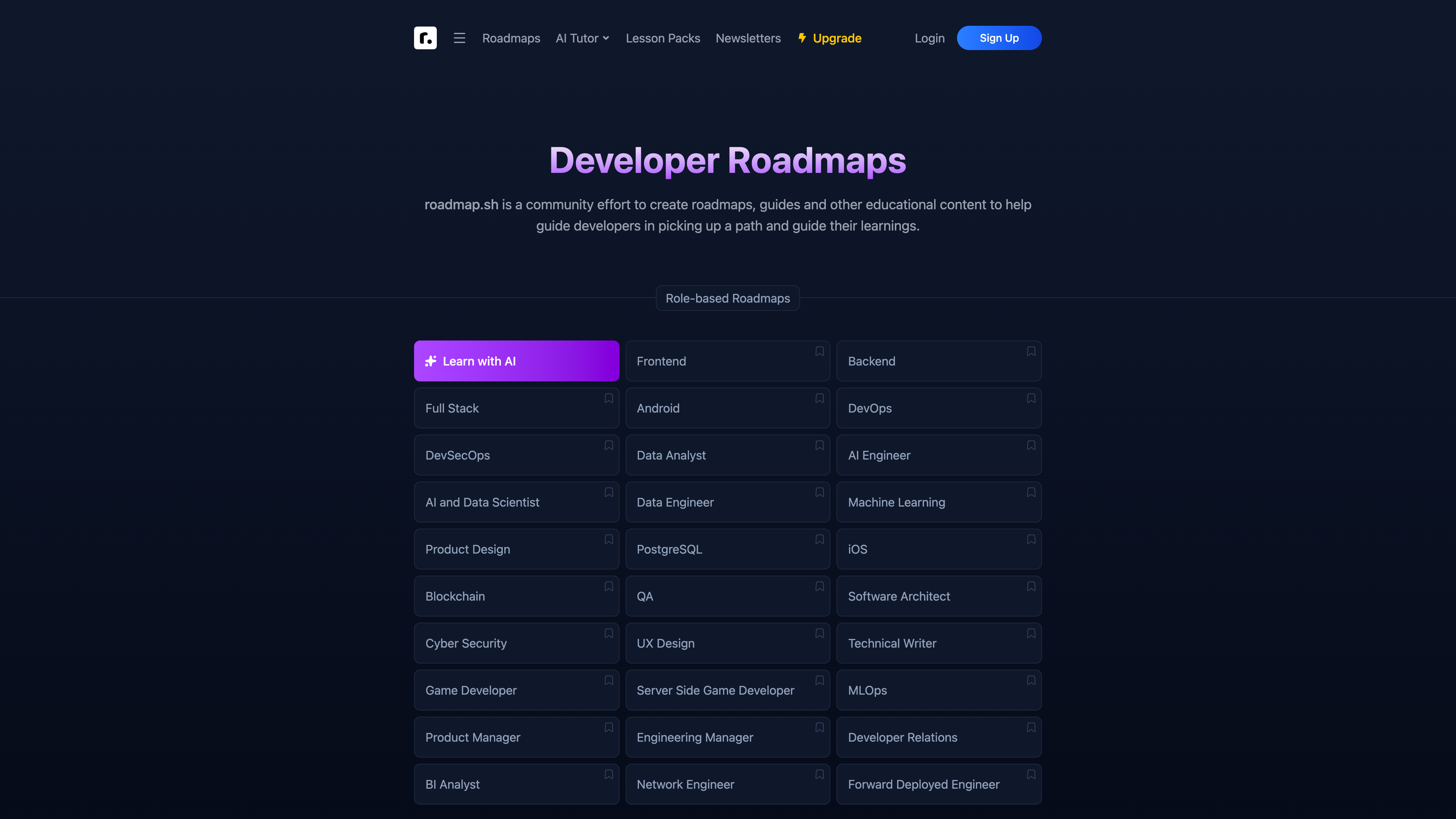Click the sparkle icon in Learn with AI
Image resolution: width=1456 pixels, height=819 pixels.
(x=431, y=361)
